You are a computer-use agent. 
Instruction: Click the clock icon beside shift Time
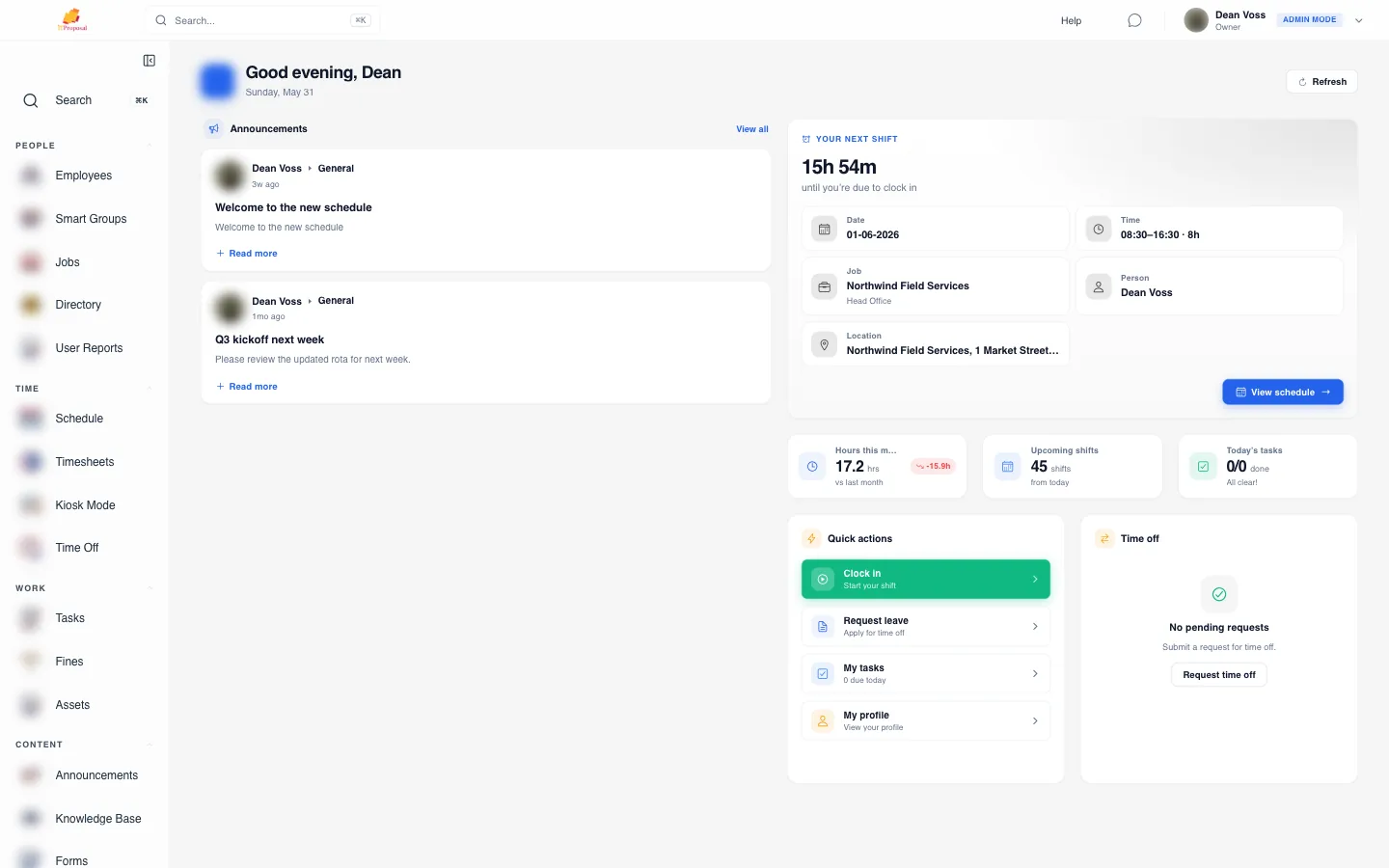click(1098, 230)
